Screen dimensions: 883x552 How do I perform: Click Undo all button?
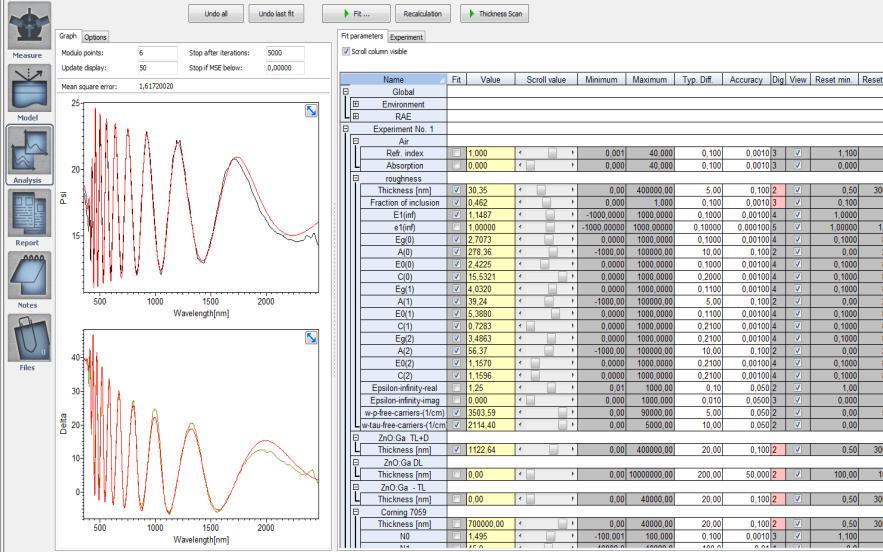pyautogui.click(x=216, y=14)
